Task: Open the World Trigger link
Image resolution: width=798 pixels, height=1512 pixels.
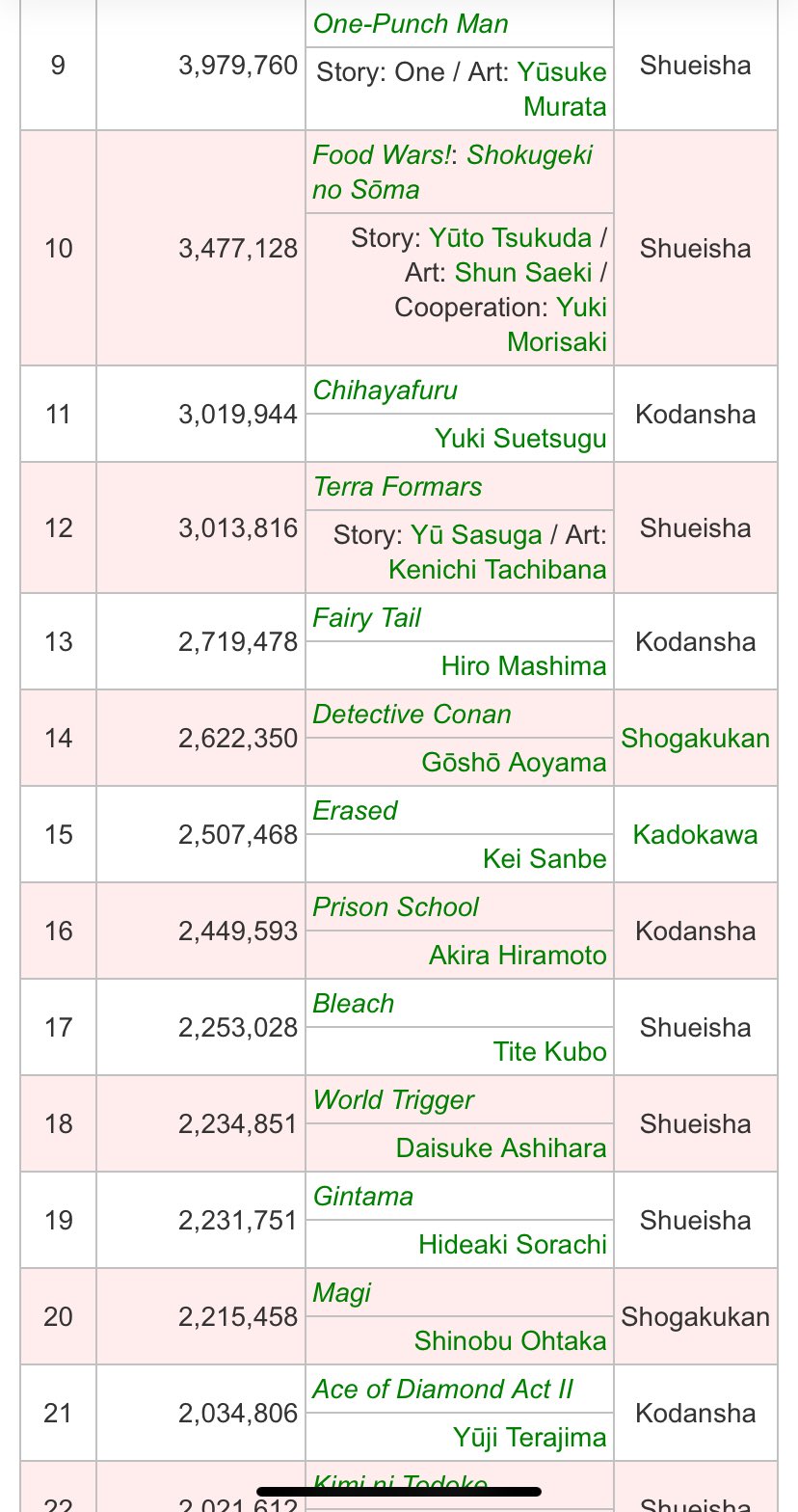Action: [393, 1099]
